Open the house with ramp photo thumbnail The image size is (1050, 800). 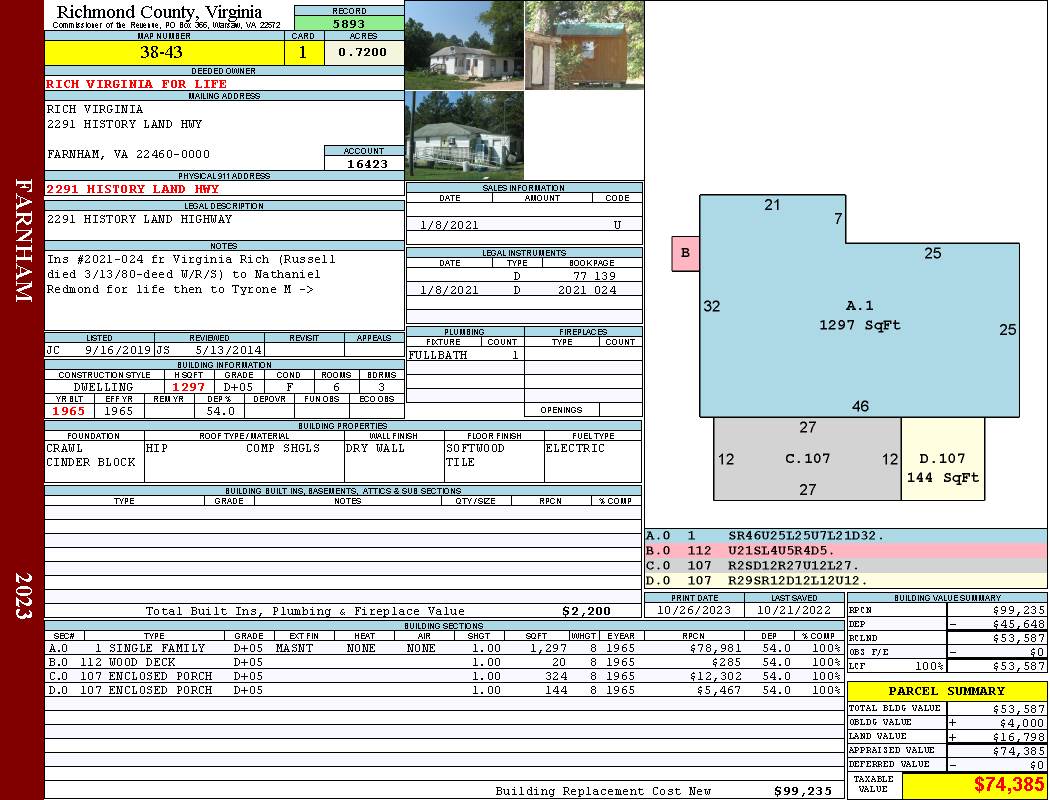click(x=464, y=135)
